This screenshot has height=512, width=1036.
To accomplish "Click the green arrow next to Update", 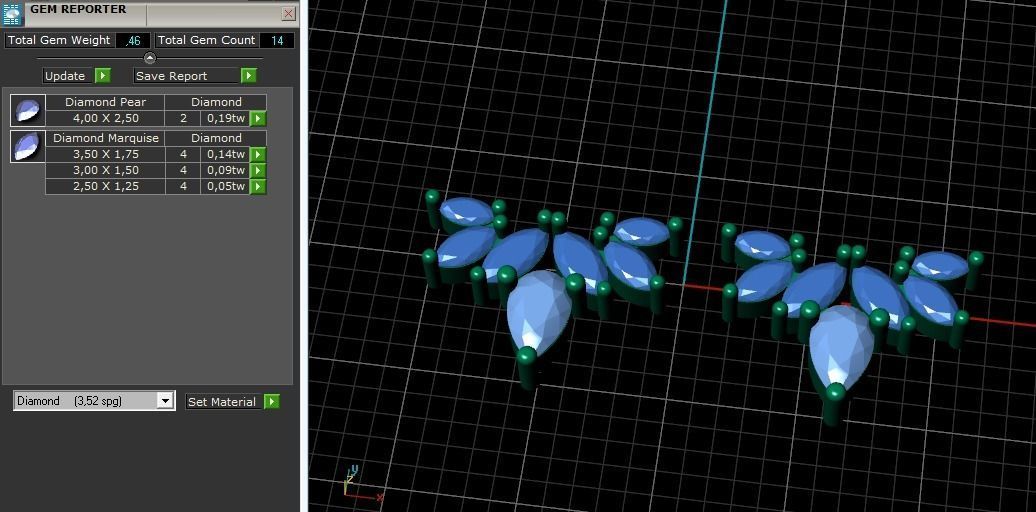I will point(102,75).
